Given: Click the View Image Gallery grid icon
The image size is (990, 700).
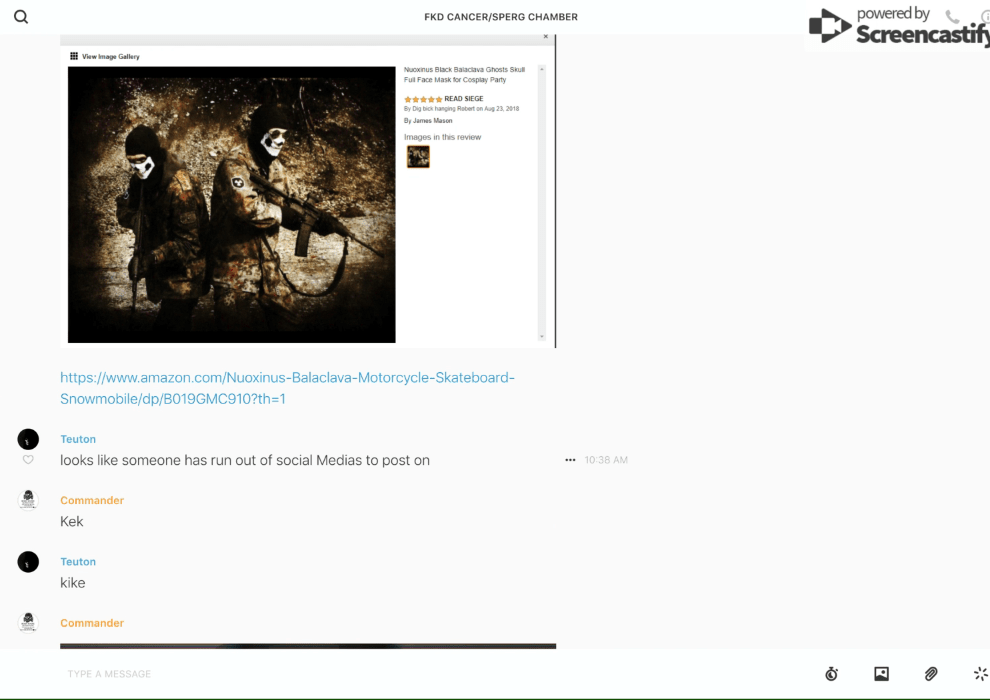Looking at the screenshot, I should (x=74, y=57).
